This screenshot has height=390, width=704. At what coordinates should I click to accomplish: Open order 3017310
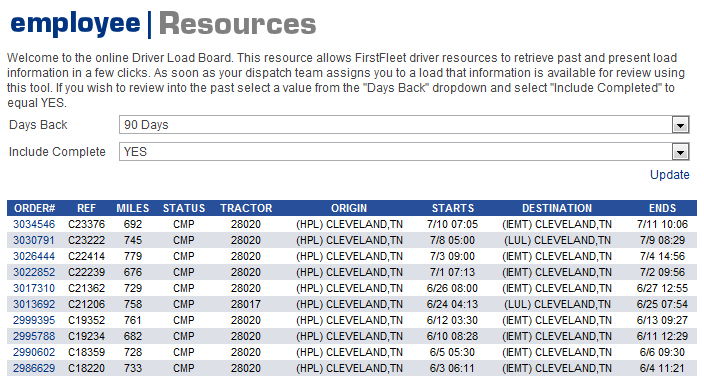34,289
